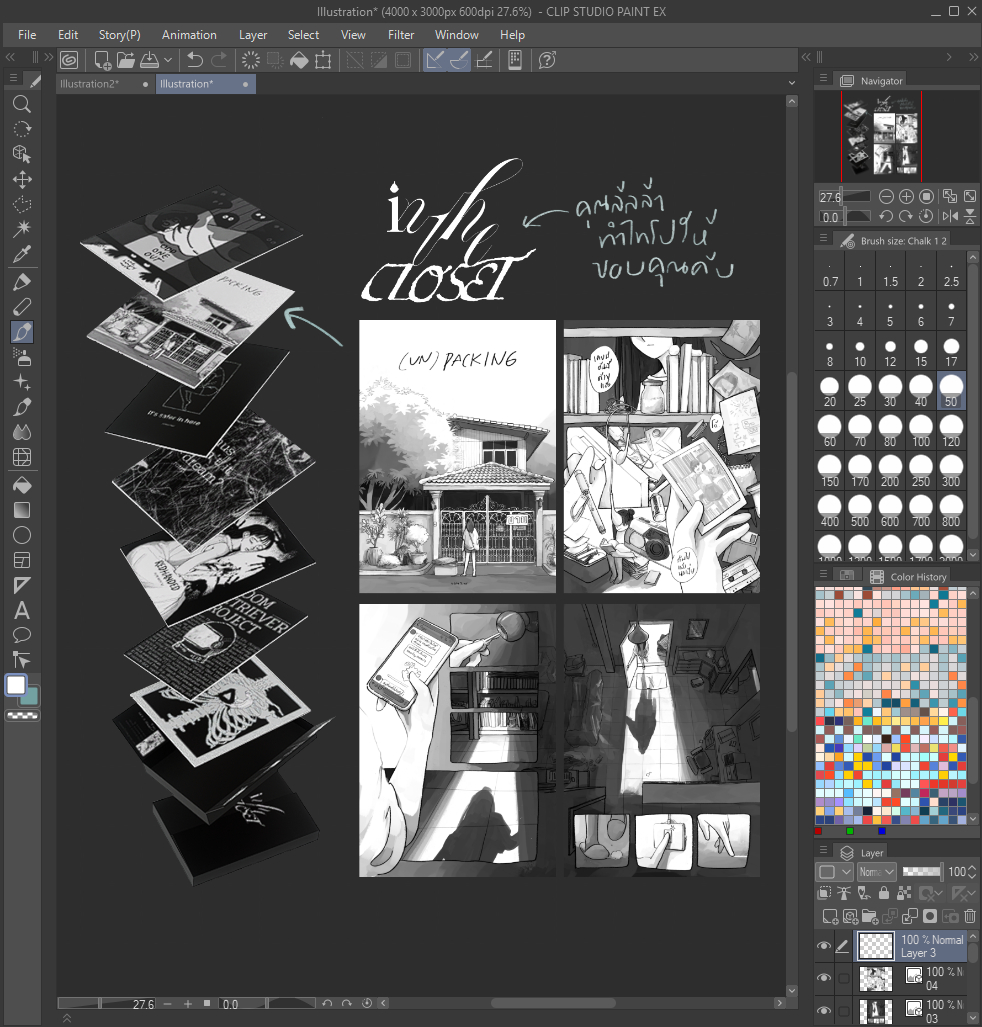Image resolution: width=982 pixels, height=1027 pixels.
Task: Toggle visibility of layer 04
Action: pyautogui.click(x=824, y=978)
